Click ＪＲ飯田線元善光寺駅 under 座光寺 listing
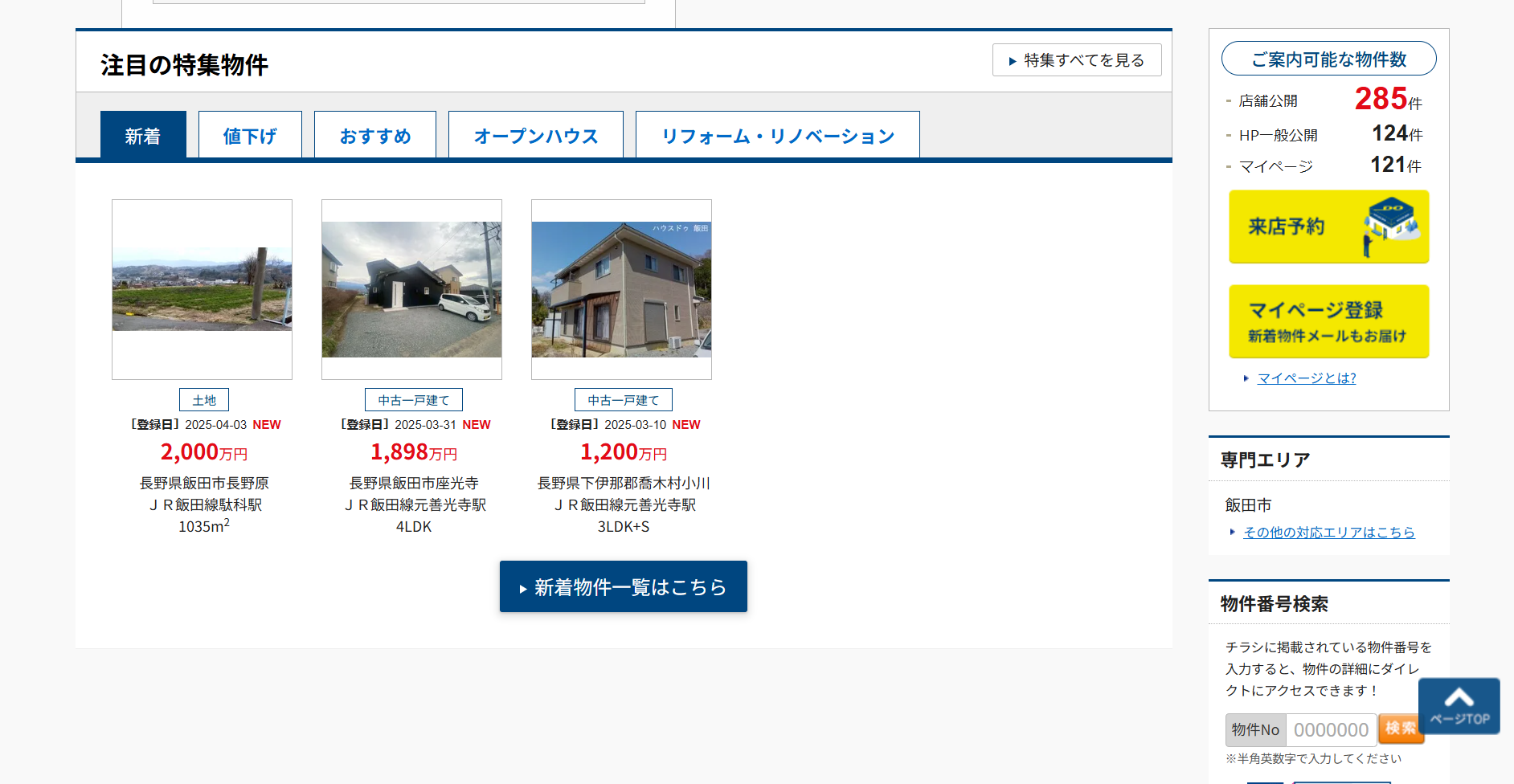 414,505
